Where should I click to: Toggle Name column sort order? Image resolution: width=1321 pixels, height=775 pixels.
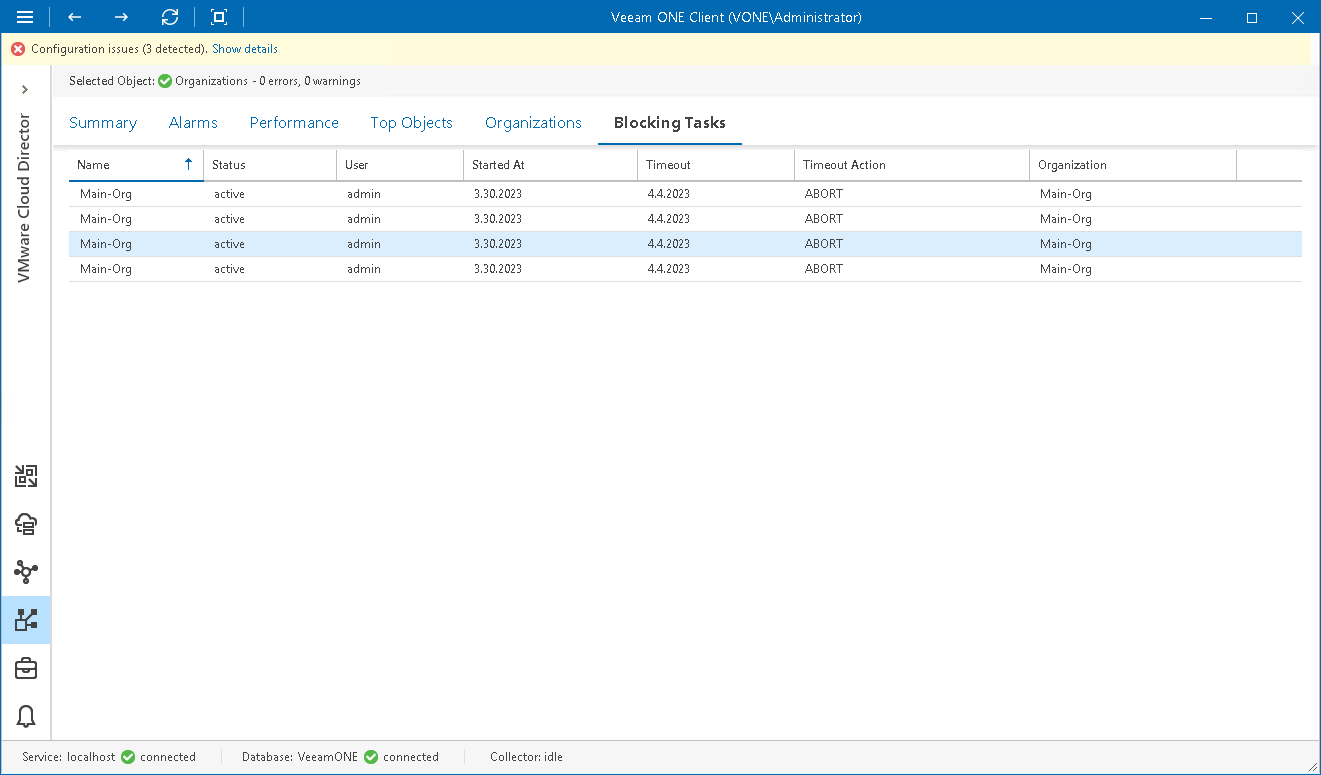pyautogui.click(x=135, y=164)
